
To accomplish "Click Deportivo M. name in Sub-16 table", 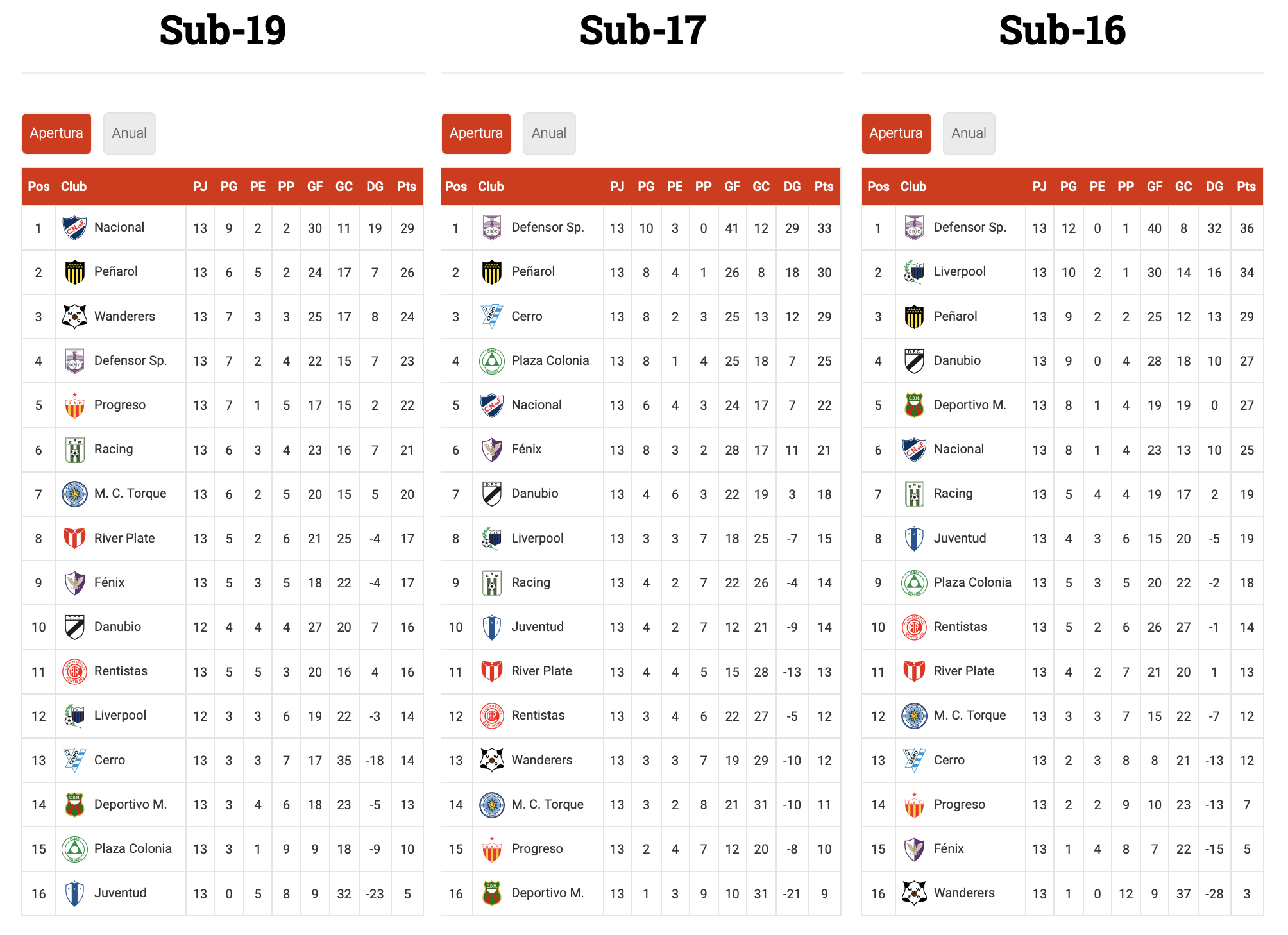I will tap(969, 405).
